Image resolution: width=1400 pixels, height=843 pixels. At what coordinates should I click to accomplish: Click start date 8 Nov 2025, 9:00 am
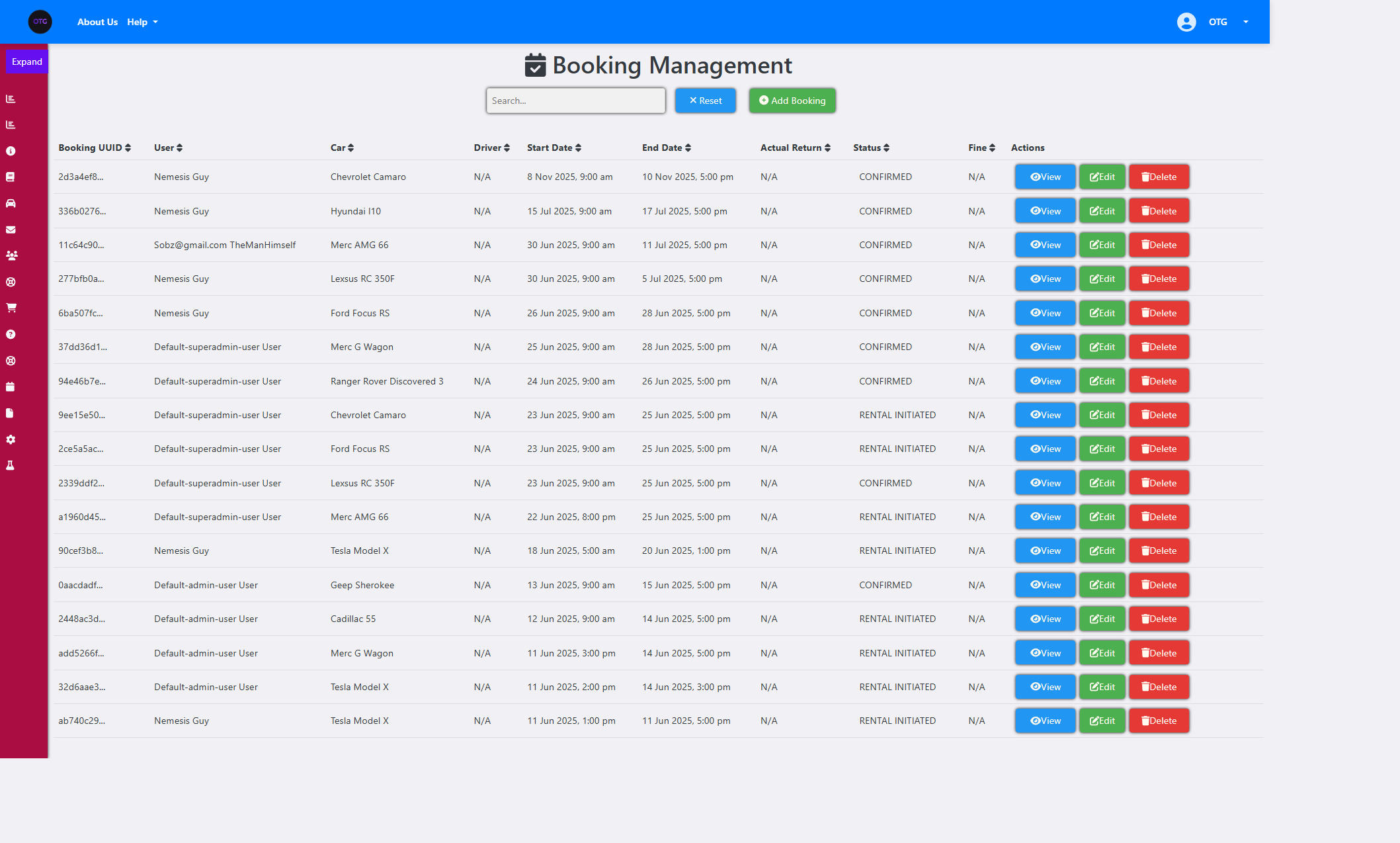click(570, 177)
